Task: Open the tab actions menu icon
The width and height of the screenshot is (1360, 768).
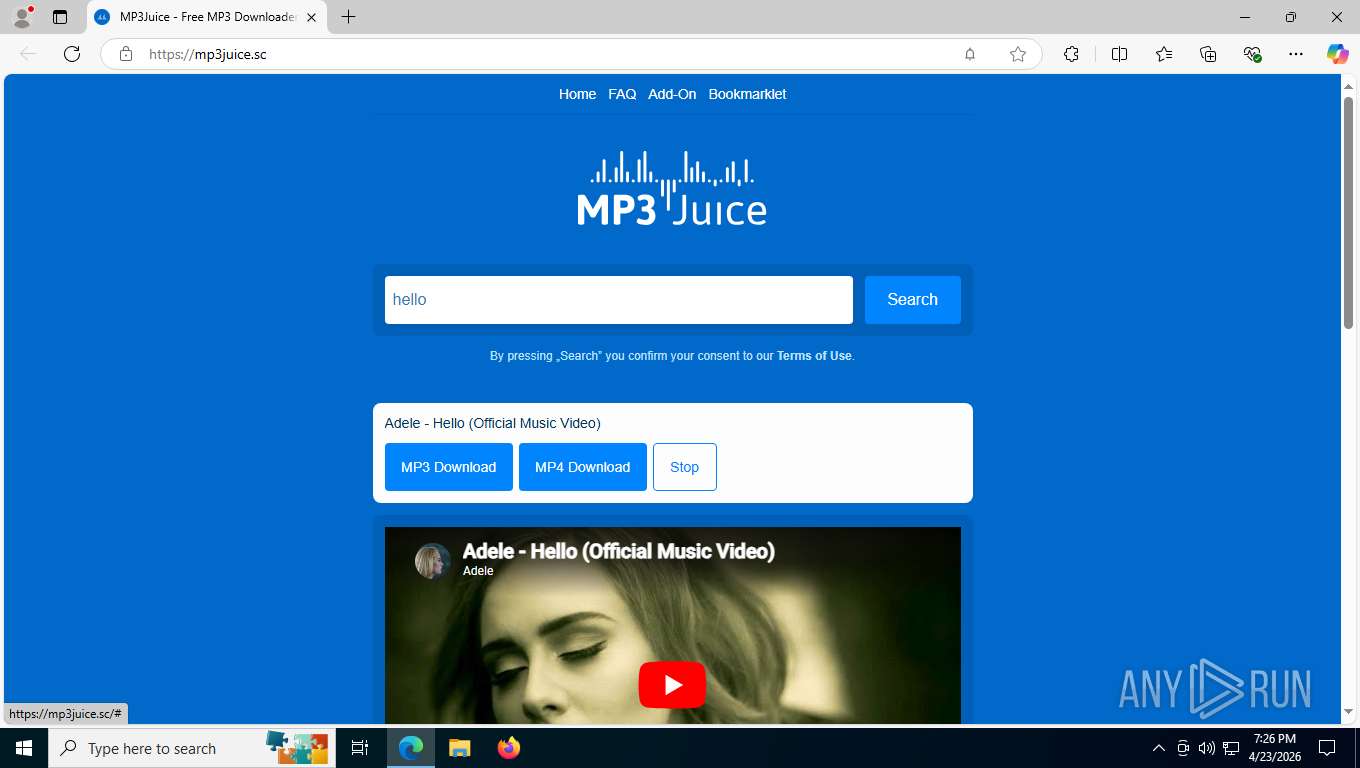Action: (60, 17)
